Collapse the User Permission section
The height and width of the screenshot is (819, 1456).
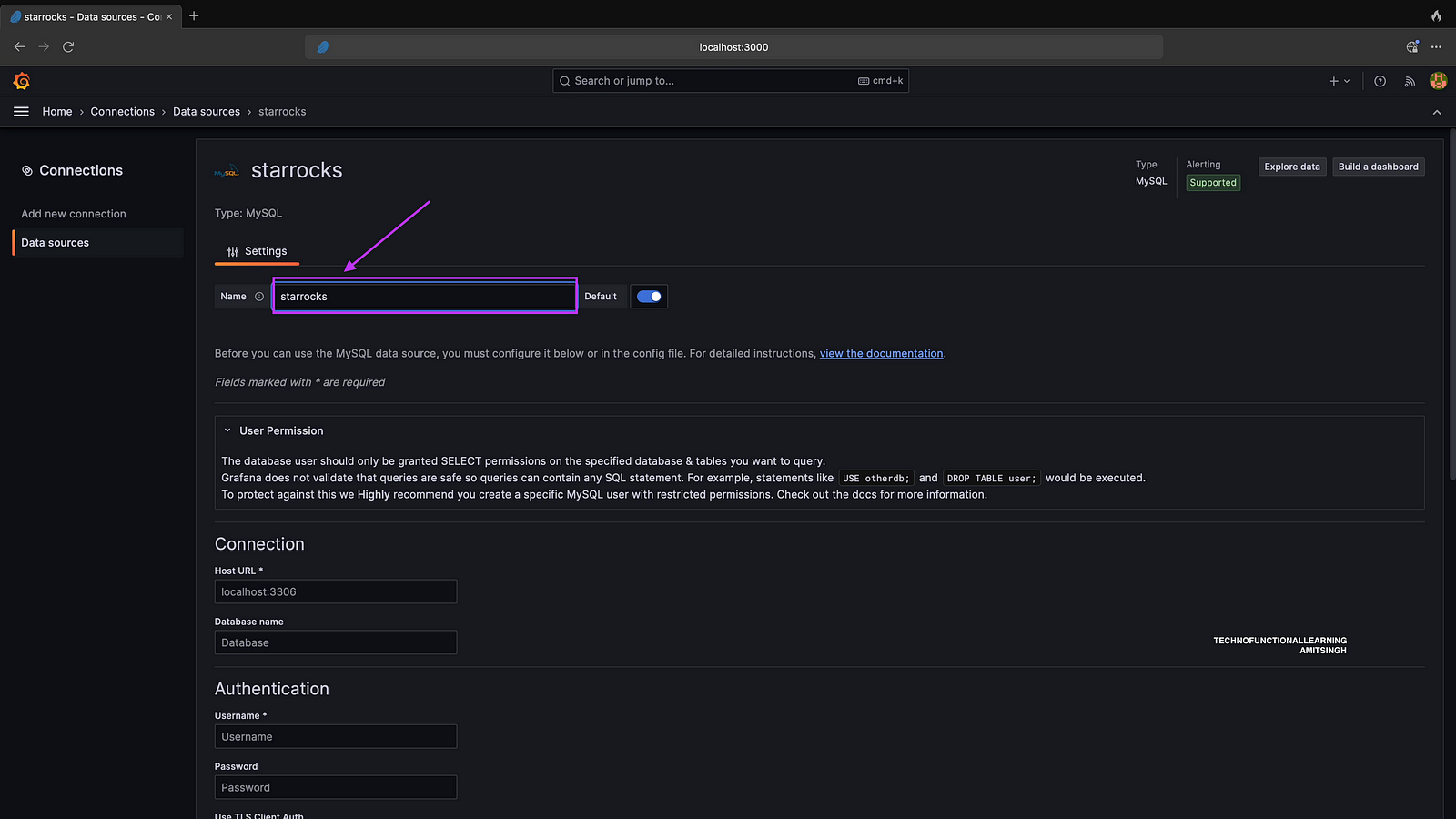(x=227, y=430)
